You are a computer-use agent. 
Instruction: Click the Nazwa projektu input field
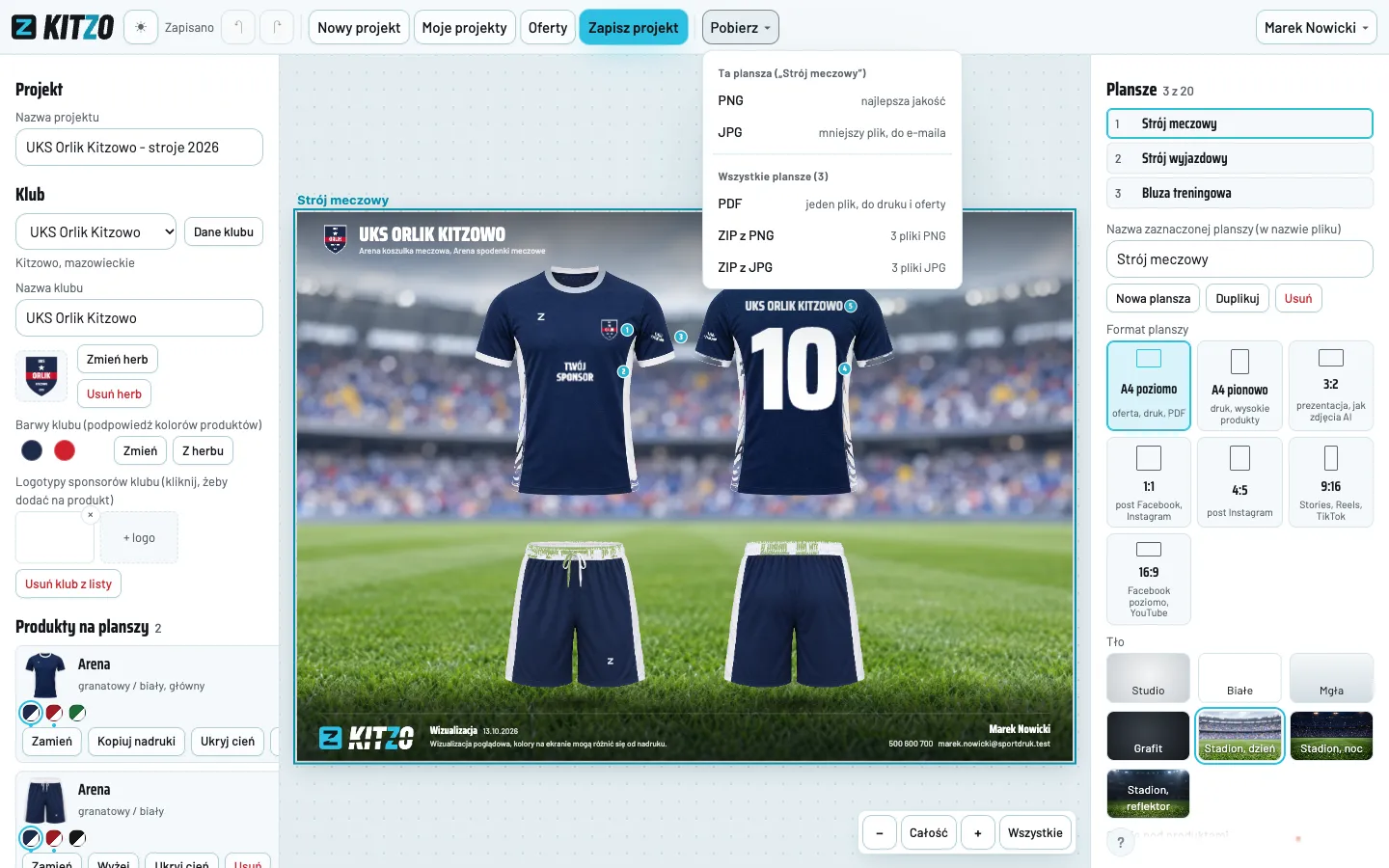coord(139,148)
